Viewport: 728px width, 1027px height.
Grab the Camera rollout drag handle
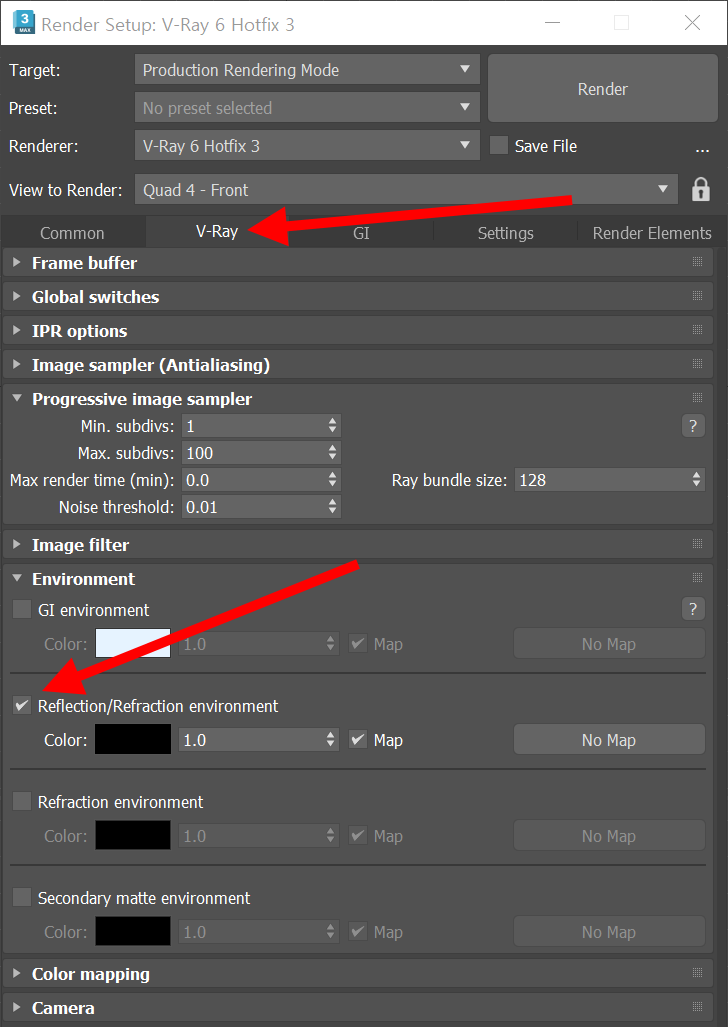(x=697, y=1007)
